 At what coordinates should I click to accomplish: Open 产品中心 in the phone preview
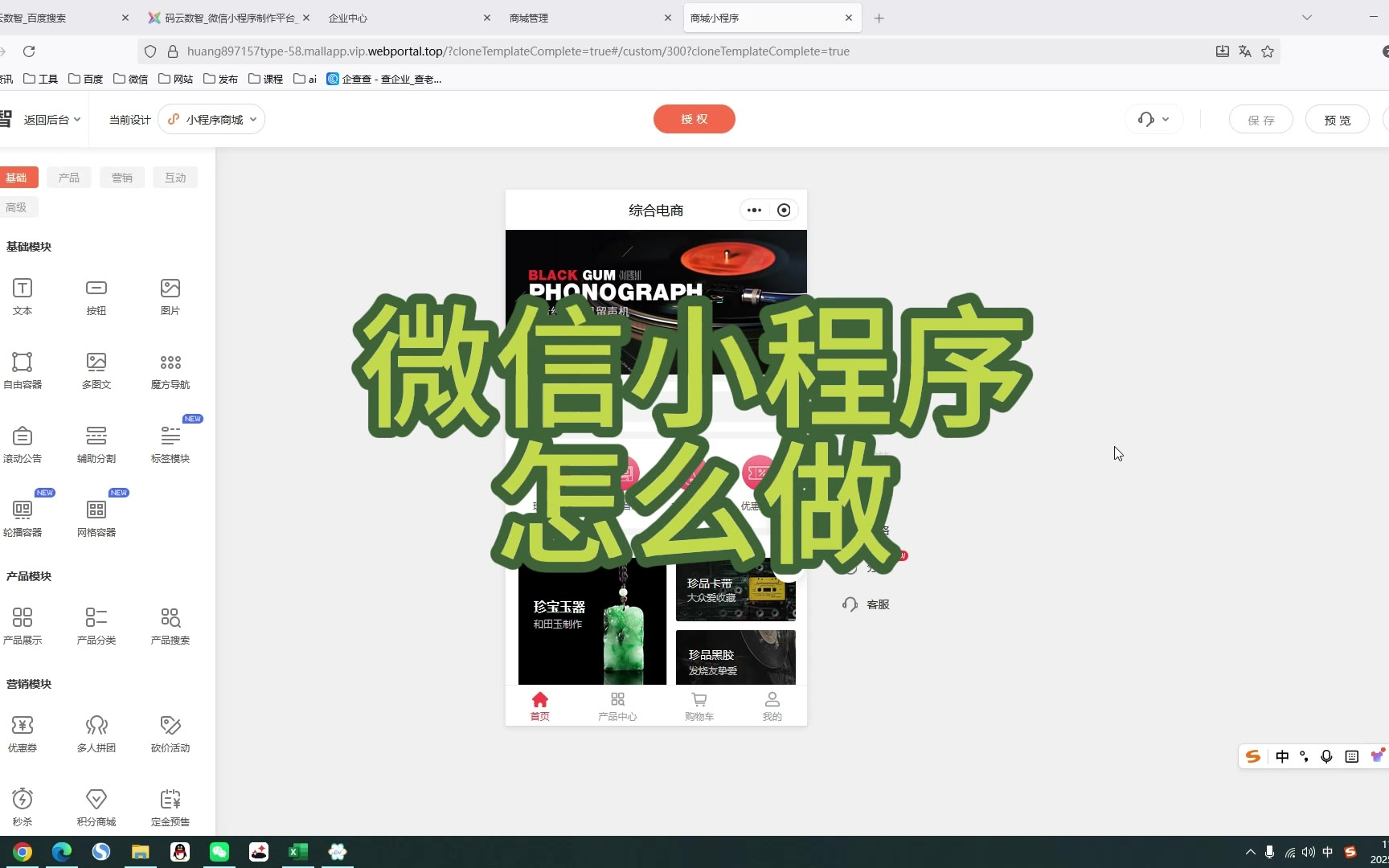[617, 706]
